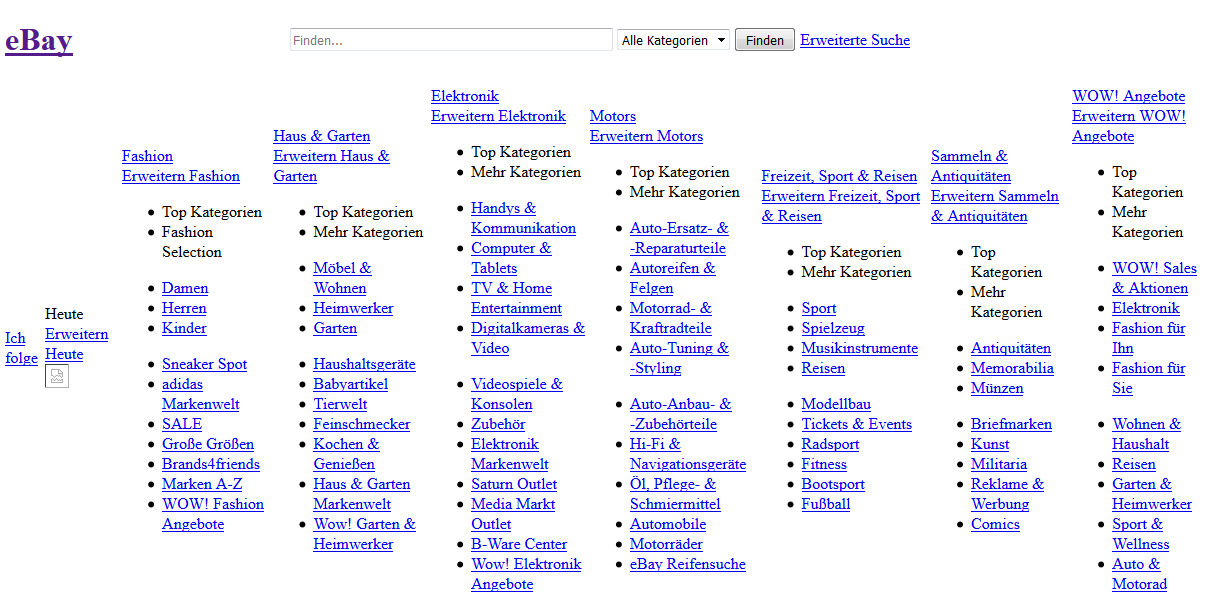Expand WOW! Angebote via its Erweitern link
Screen dimensions: 1208x602
click(1128, 126)
